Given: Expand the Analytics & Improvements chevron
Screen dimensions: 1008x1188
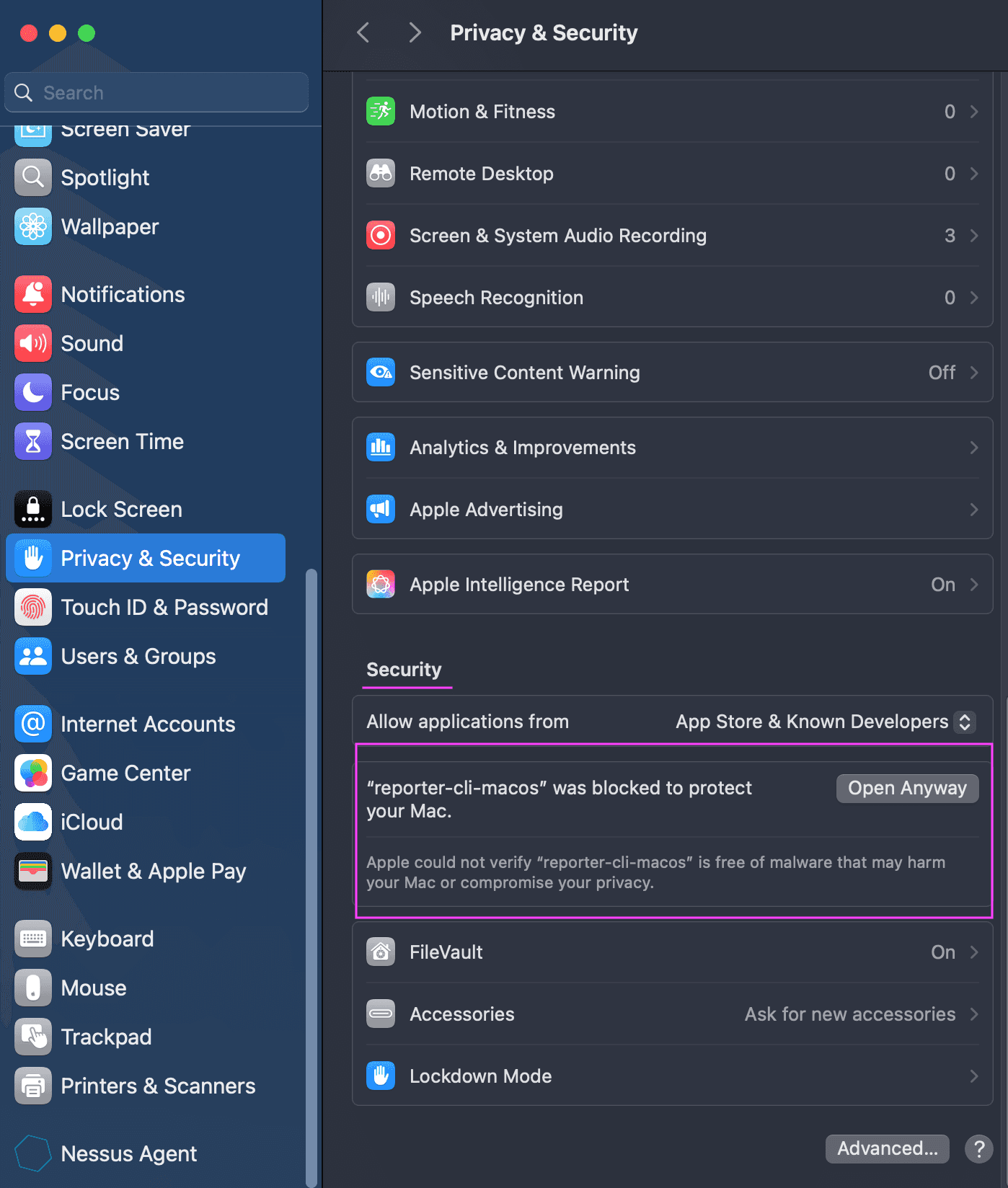Looking at the screenshot, I should [973, 448].
